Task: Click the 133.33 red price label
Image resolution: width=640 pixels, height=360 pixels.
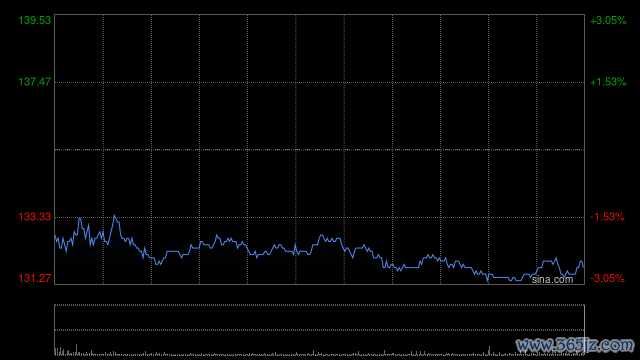Action: (35, 217)
